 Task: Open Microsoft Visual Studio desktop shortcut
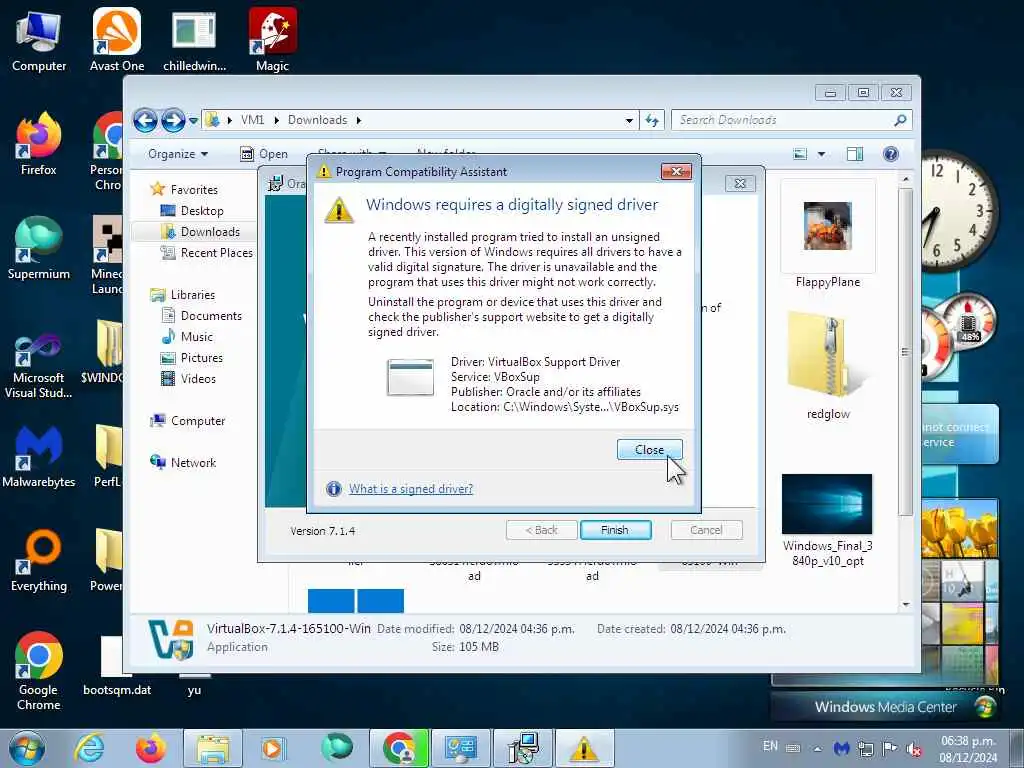39,366
